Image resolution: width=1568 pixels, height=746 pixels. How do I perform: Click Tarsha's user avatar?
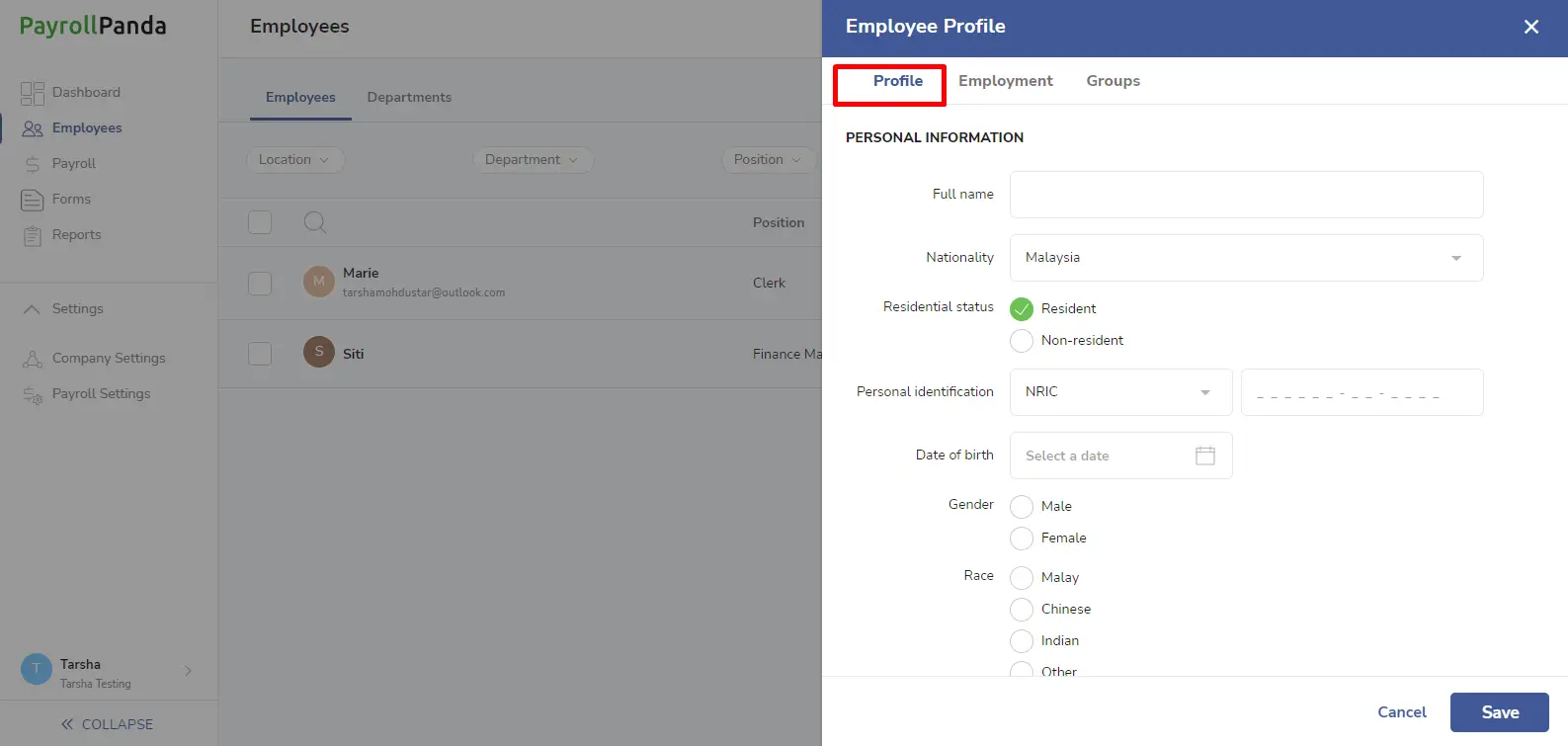point(37,669)
